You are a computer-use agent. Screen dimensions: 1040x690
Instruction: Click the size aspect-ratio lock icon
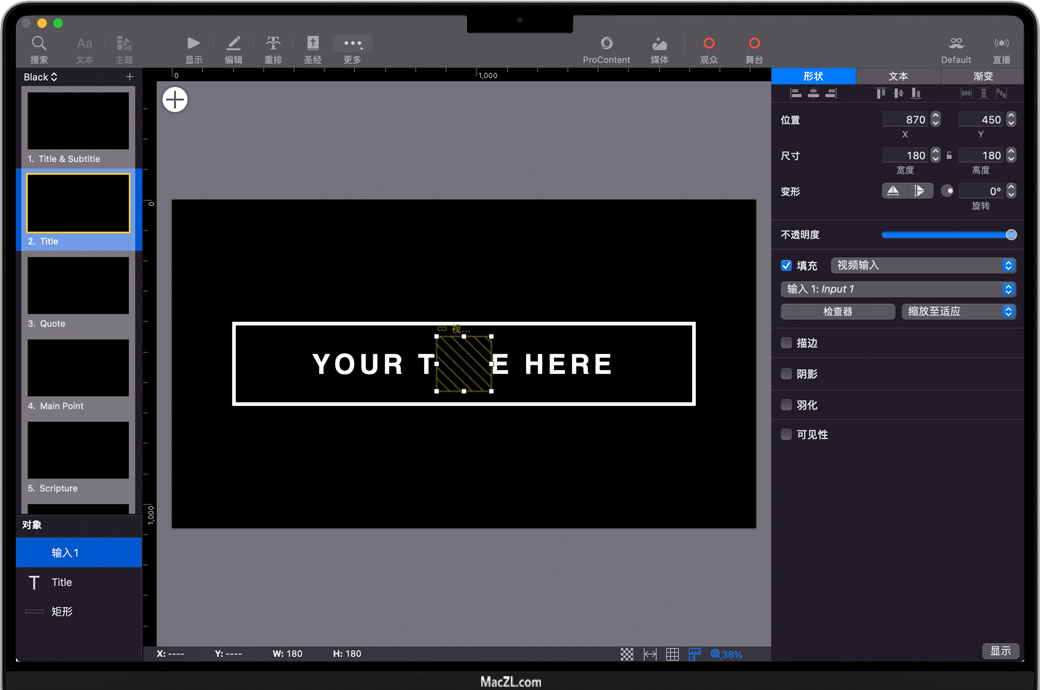(949, 156)
